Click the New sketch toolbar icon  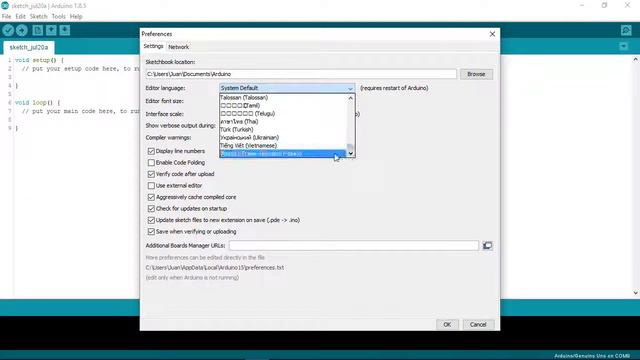click(x=38, y=30)
